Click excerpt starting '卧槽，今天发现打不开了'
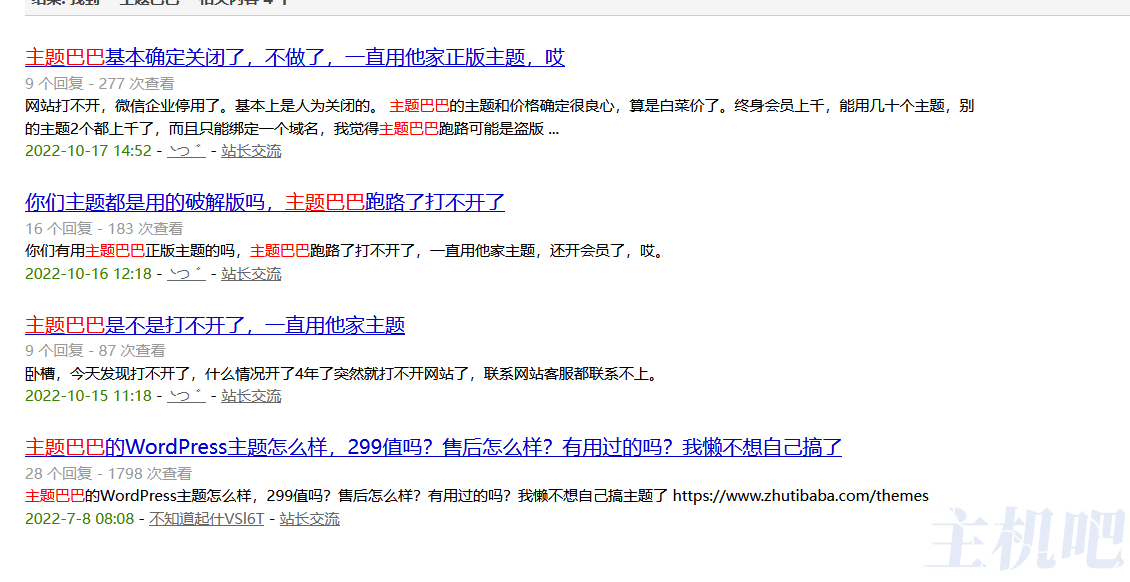The height and width of the screenshot is (582, 1130). (x=343, y=374)
